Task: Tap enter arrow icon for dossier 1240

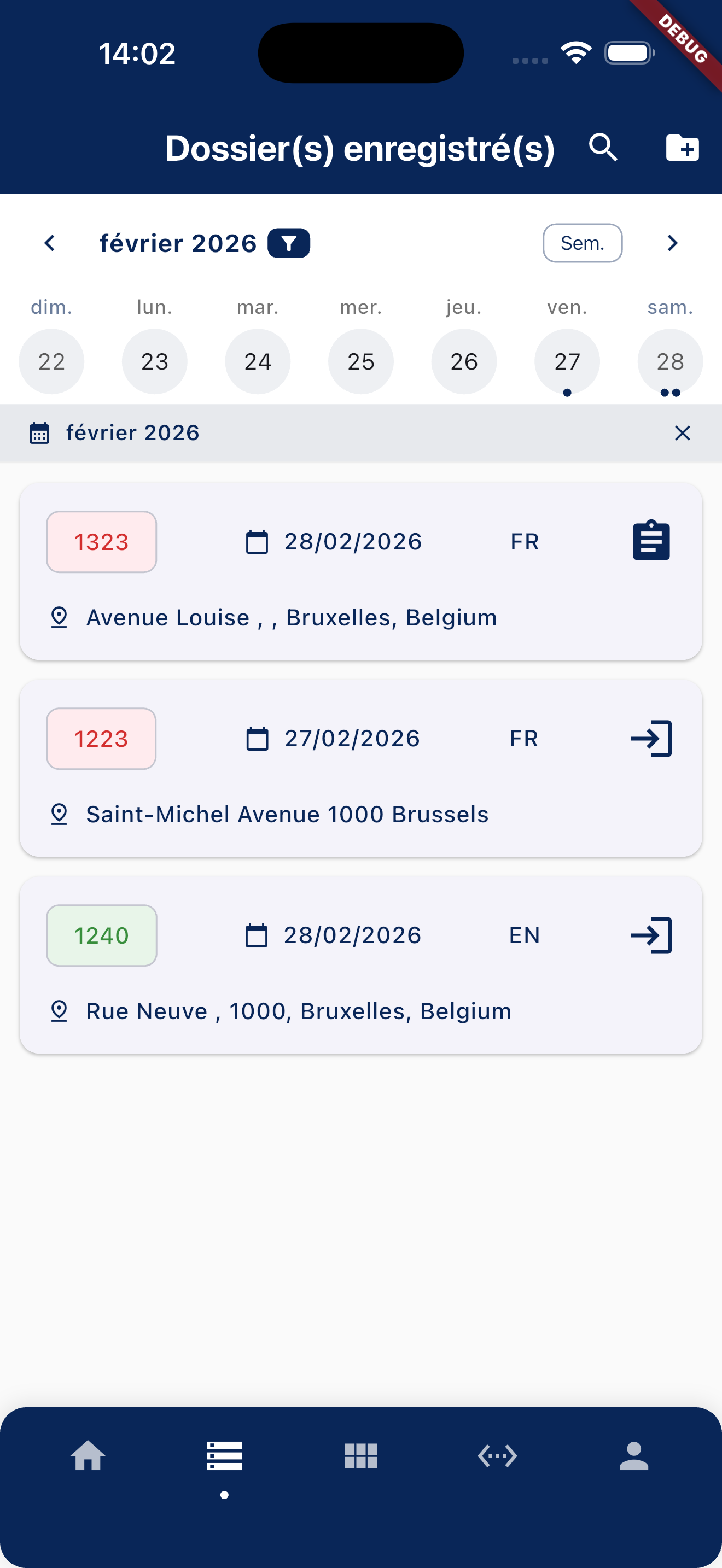Action: tap(651, 935)
